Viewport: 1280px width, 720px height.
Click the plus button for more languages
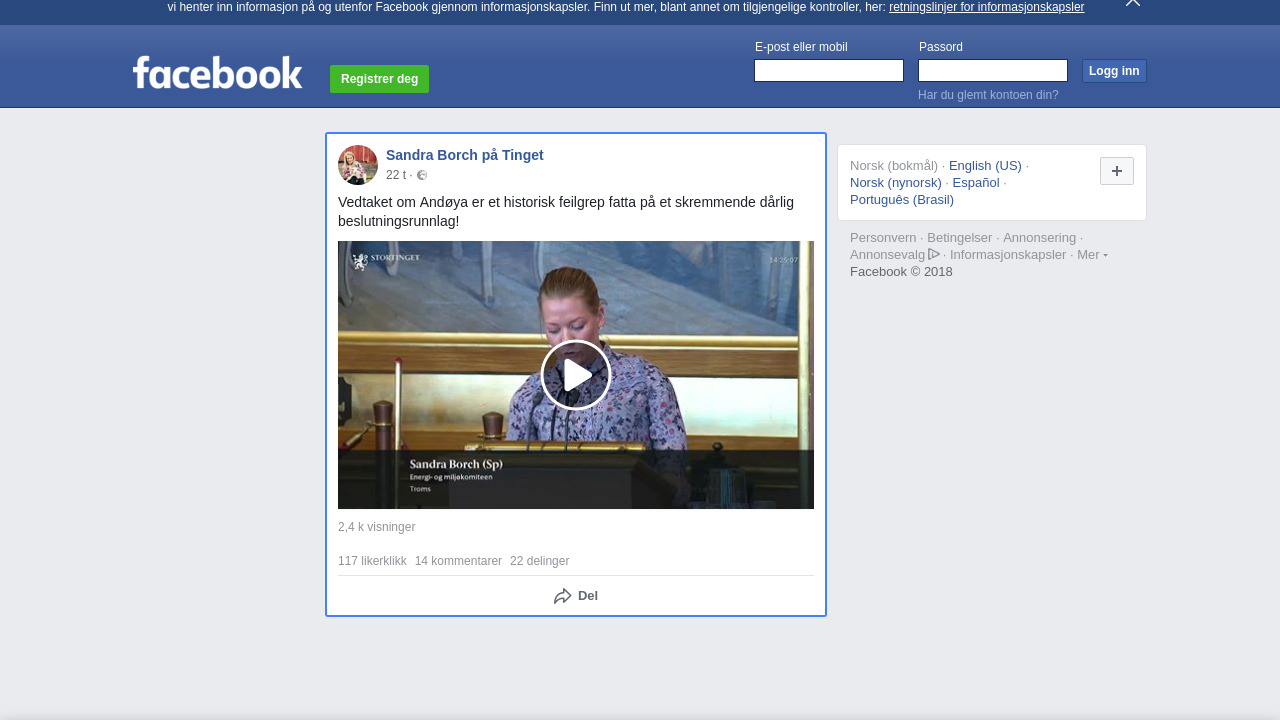[x=1117, y=171]
